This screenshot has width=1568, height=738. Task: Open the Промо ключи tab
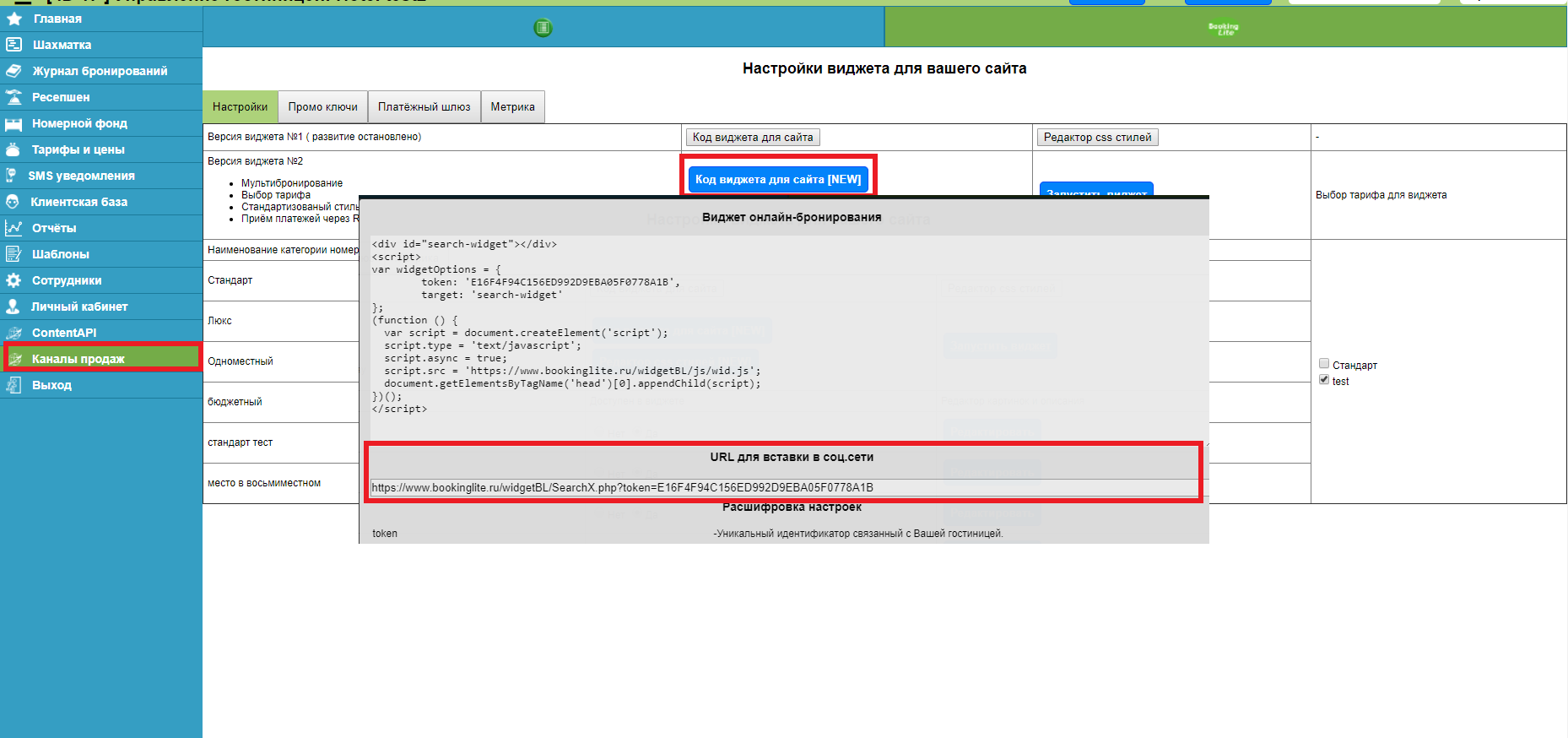tap(322, 107)
